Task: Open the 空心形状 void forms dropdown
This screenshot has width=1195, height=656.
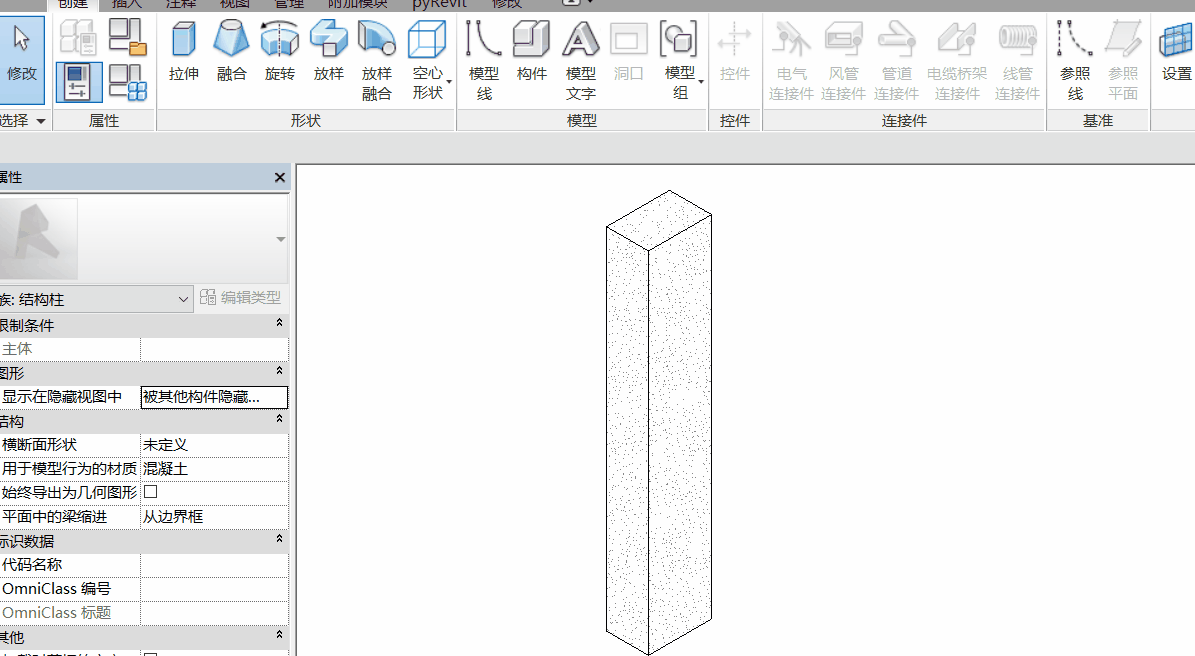Action: click(x=429, y=61)
